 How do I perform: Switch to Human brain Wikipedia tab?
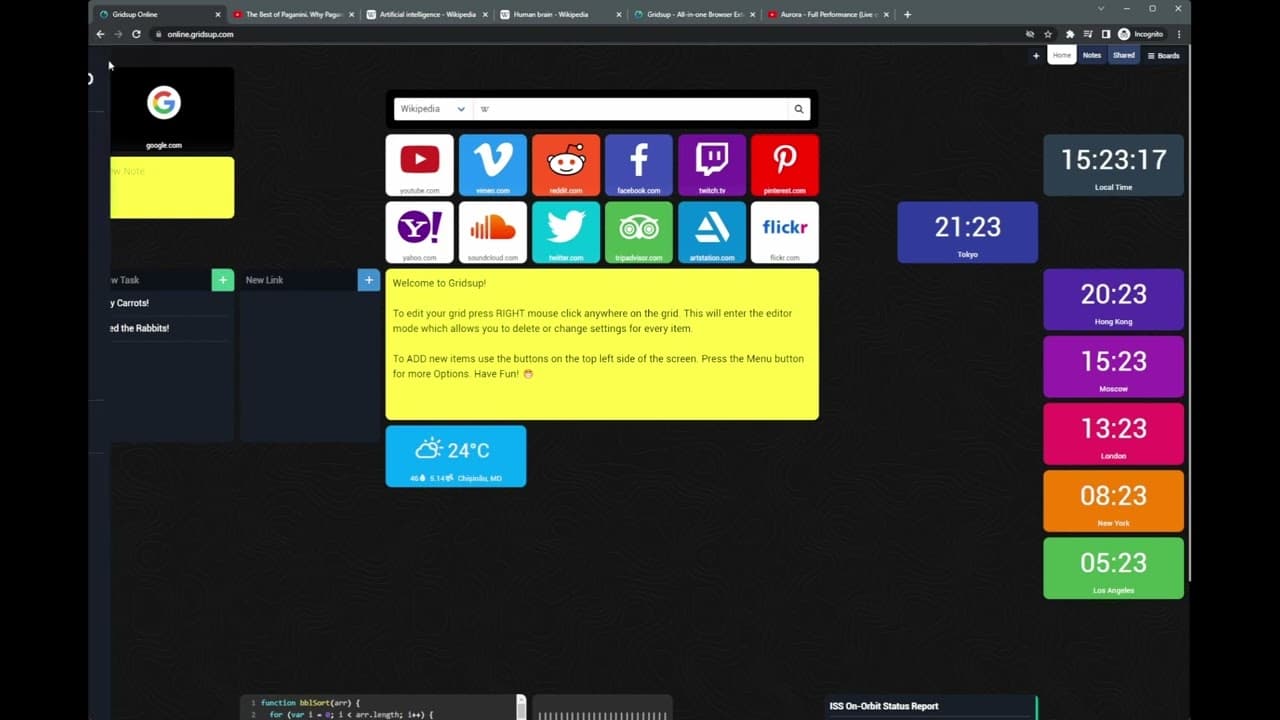tap(560, 15)
